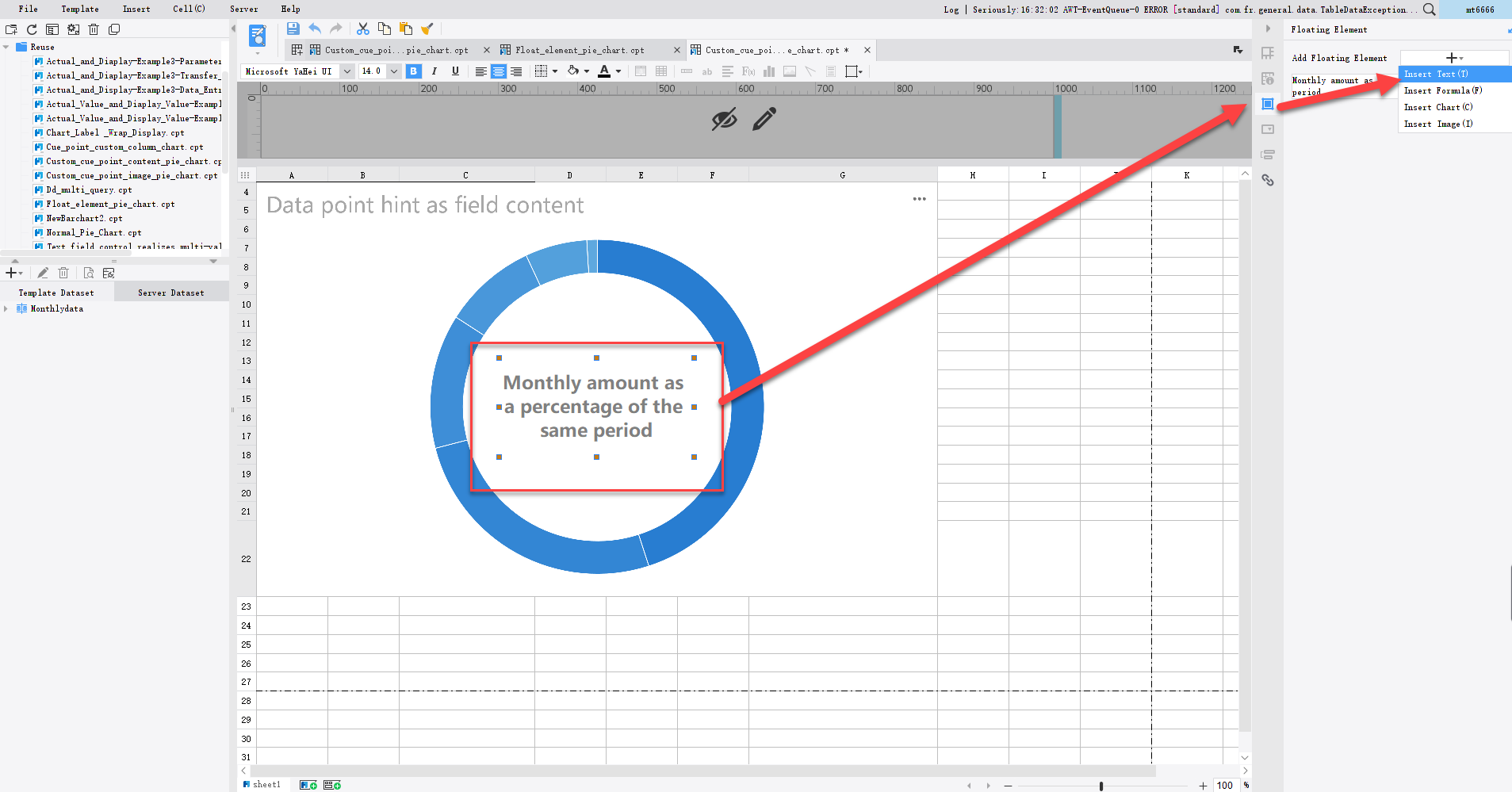
Task: Align text center
Action: [x=499, y=71]
